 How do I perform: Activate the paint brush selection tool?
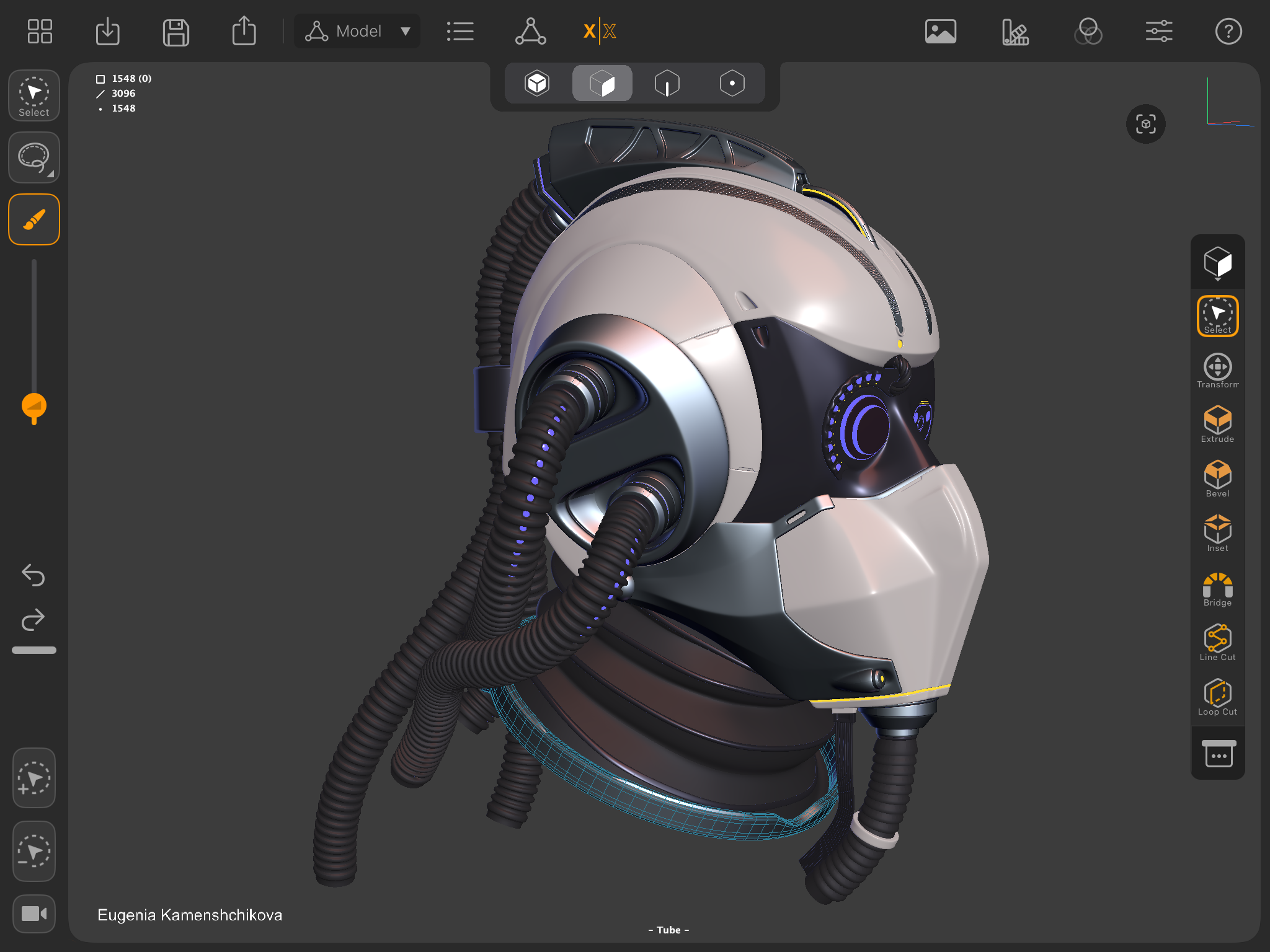point(34,219)
